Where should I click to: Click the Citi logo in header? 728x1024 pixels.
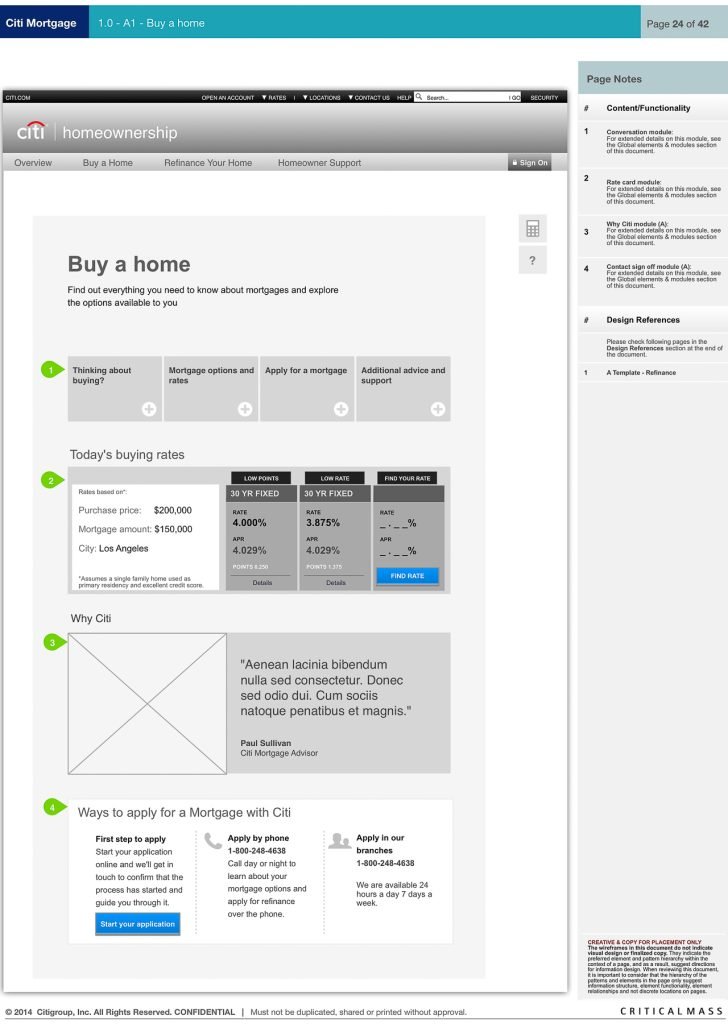pyautogui.click(x=31, y=132)
